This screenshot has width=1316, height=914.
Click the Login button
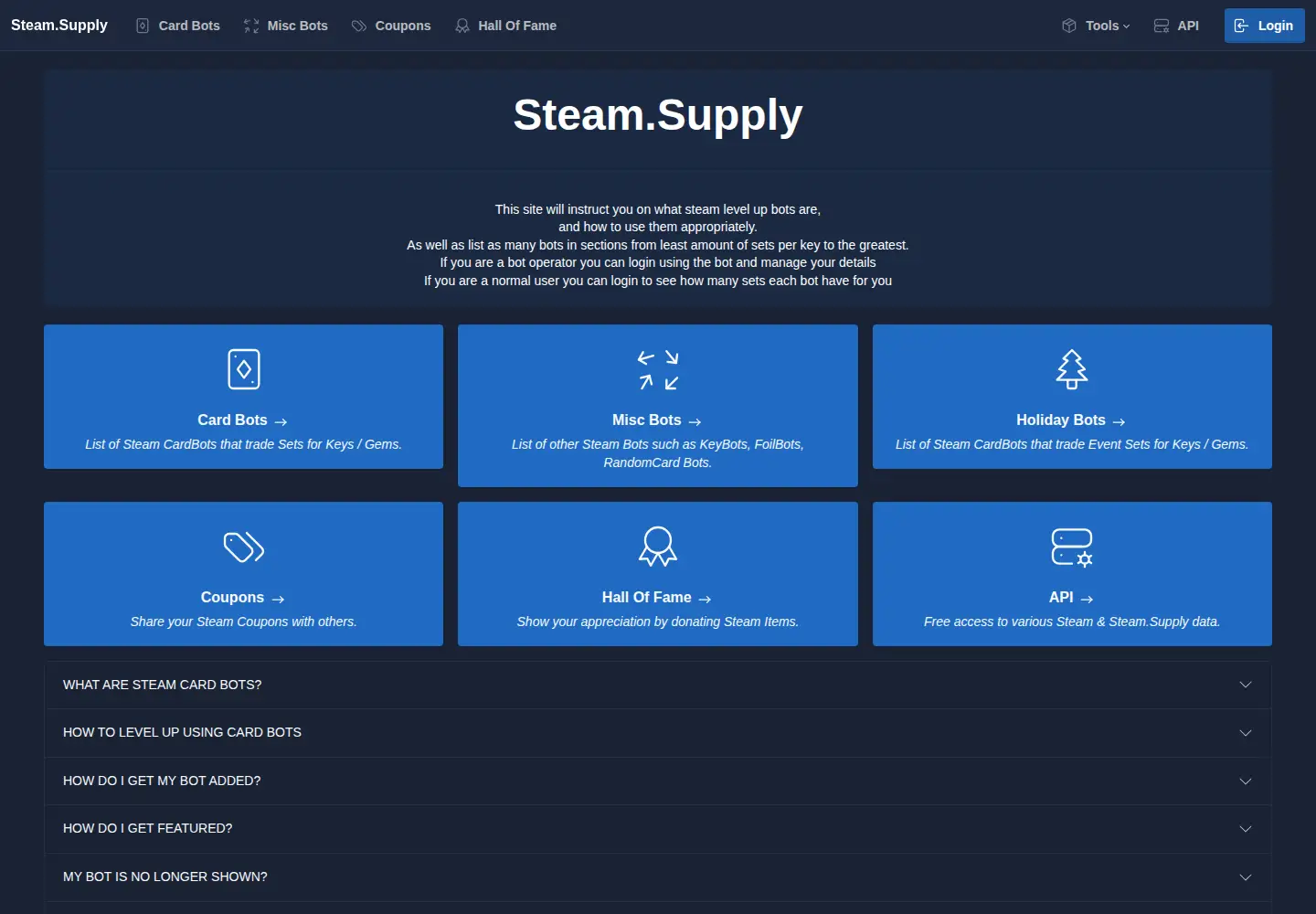point(1265,26)
